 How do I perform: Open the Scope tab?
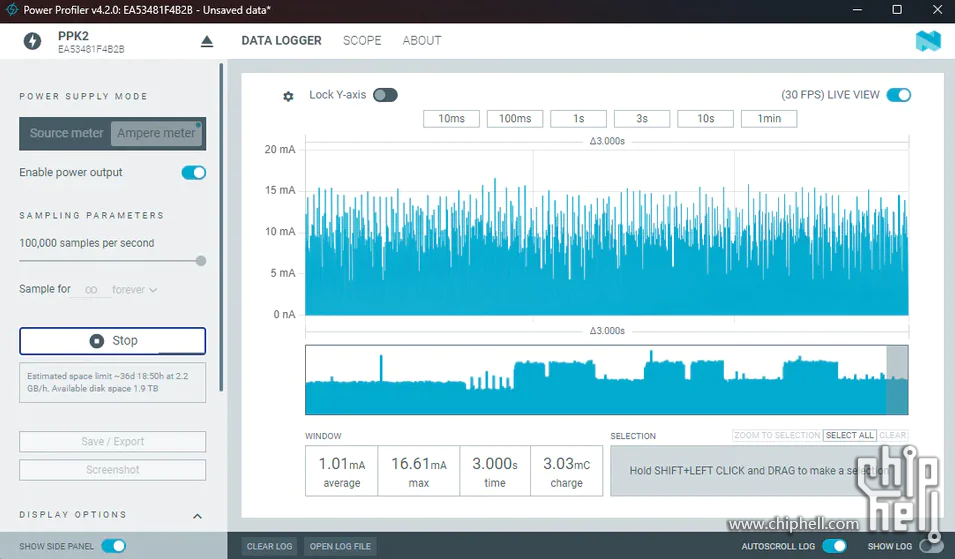click(362, 41)
